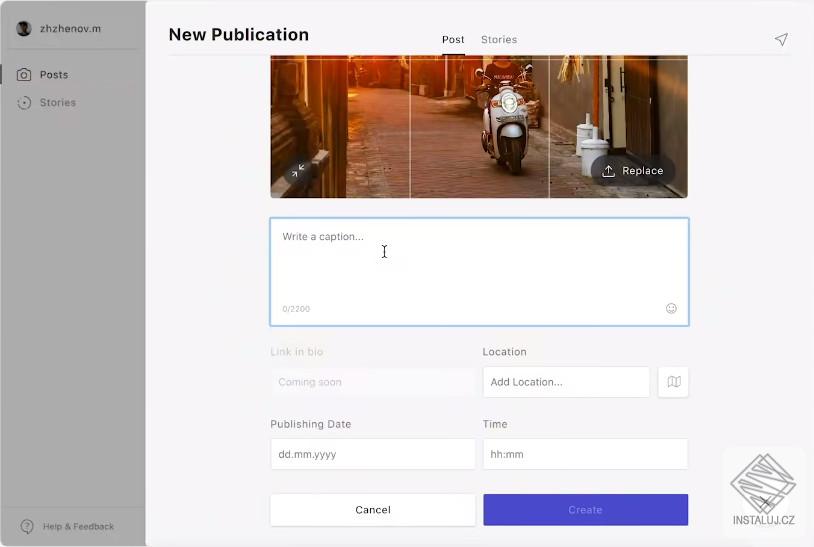Click the scooter photo preview
This screenshot has width=814, height=547.
click(x=479, y=127)
